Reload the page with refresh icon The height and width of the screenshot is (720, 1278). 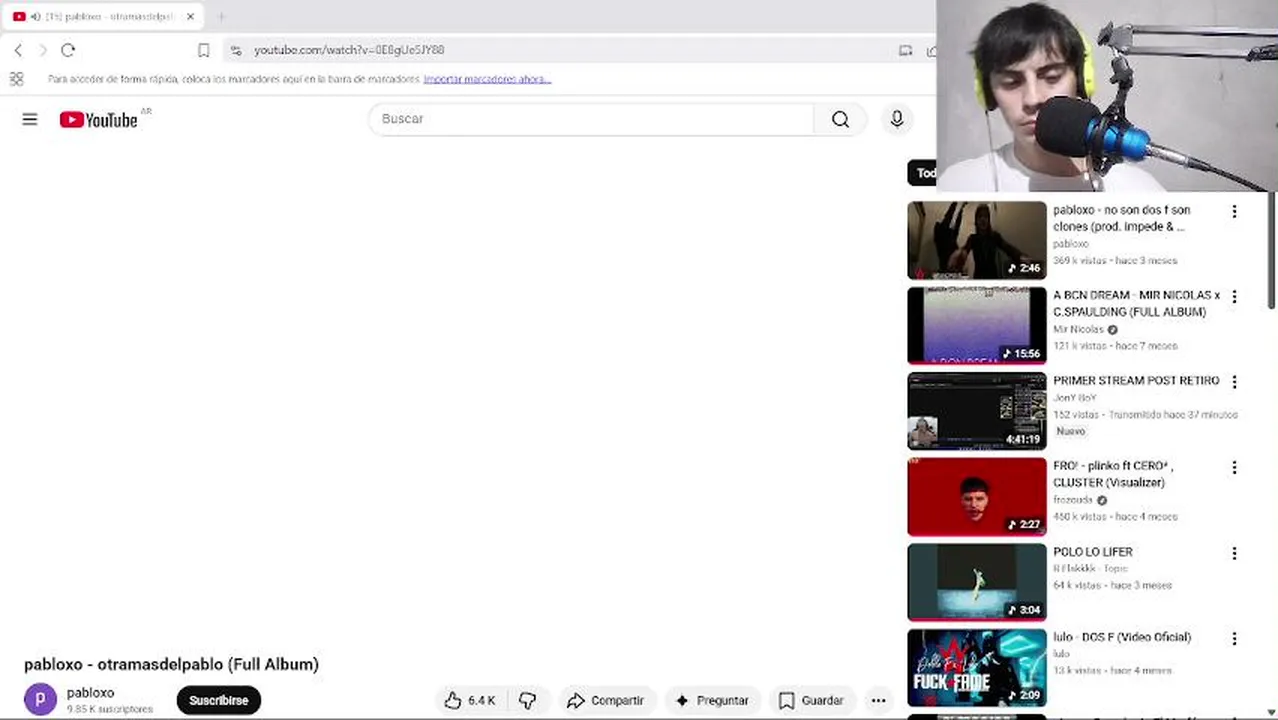[x=68, y=50]
